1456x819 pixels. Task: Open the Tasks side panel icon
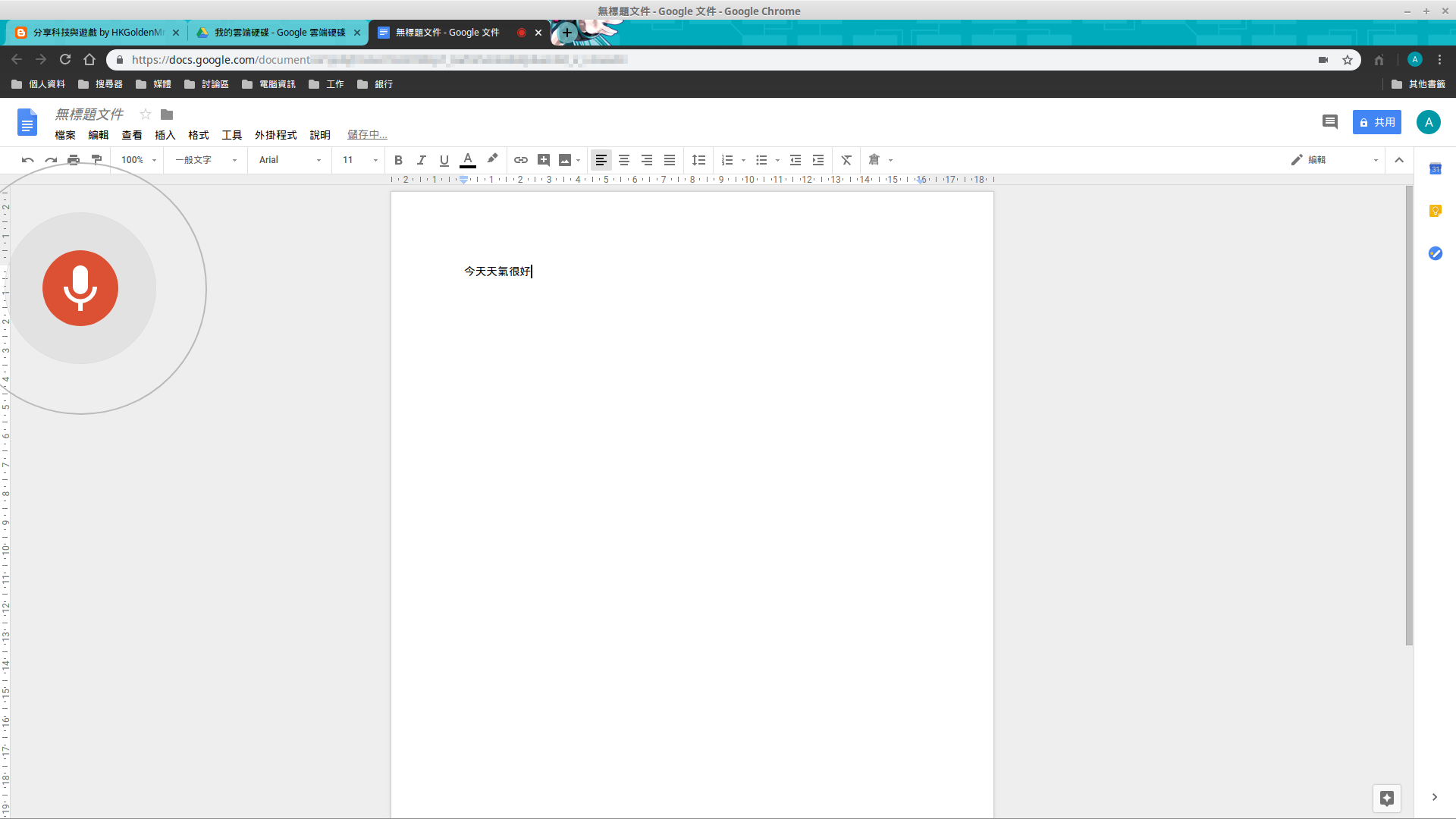pos(1436,253)
